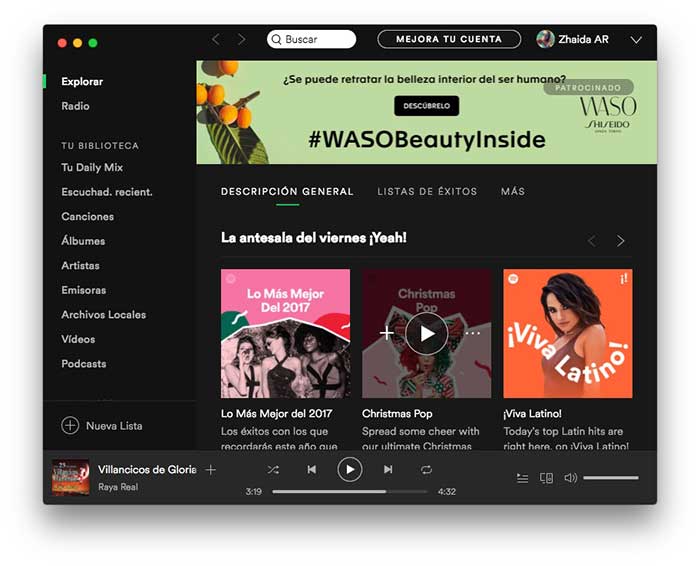The width and height of the screenshot is (700, 566).
Task: Click the Villancicos de Gloria track title
Action: tap(147, 470)
